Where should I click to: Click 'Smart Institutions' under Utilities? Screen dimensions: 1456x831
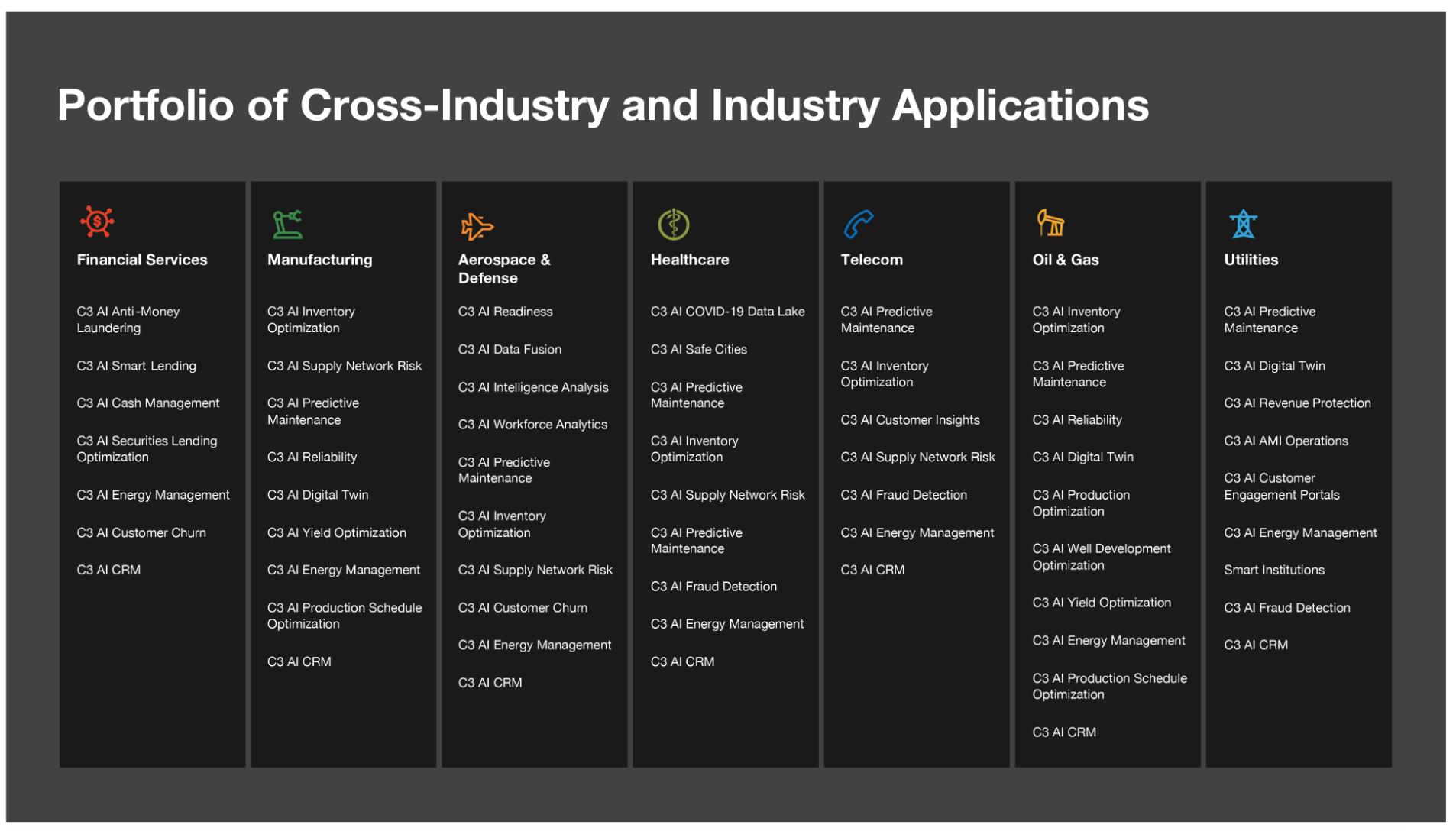coord(1273,571)
